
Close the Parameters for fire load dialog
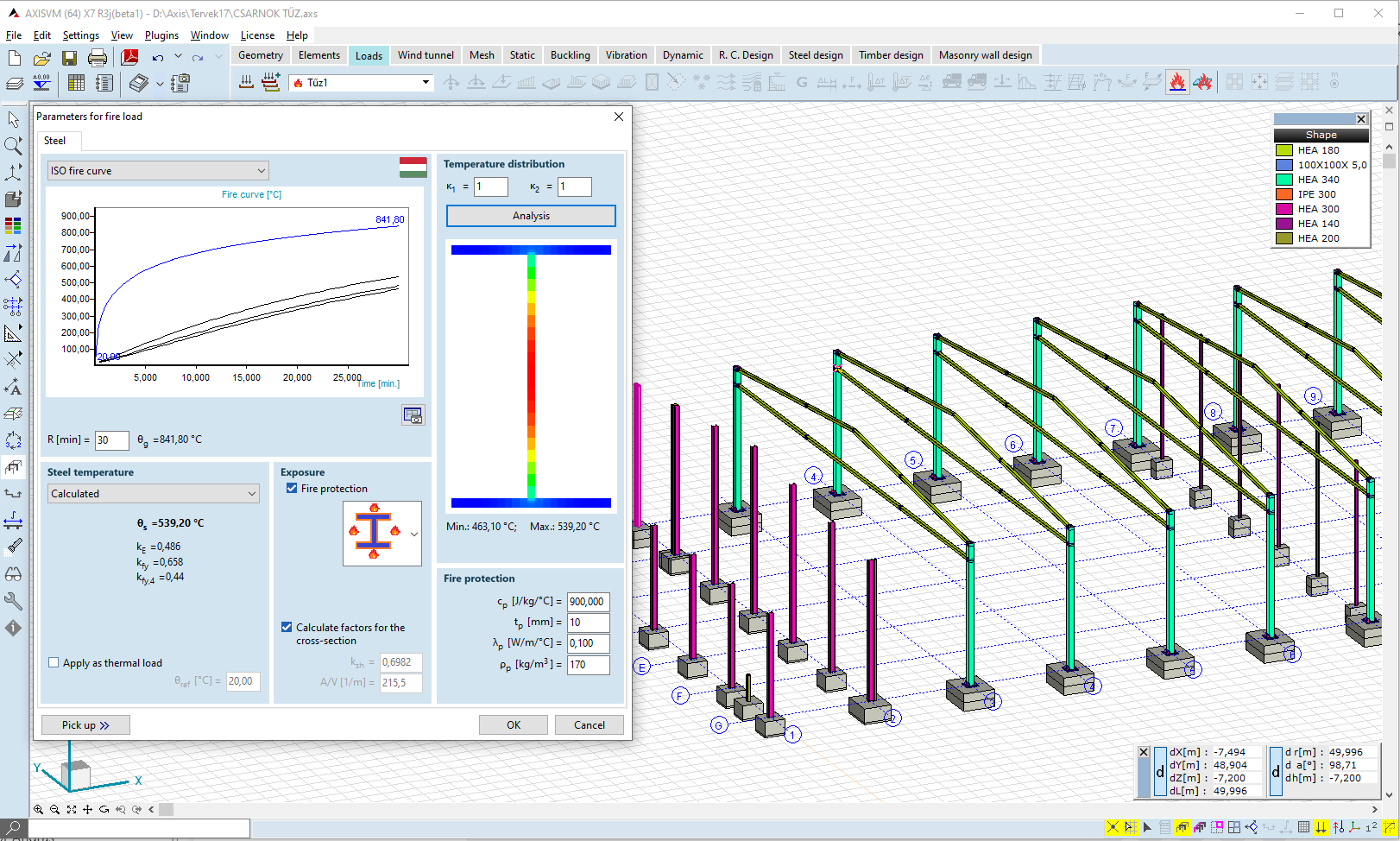[x=619, y=117]
